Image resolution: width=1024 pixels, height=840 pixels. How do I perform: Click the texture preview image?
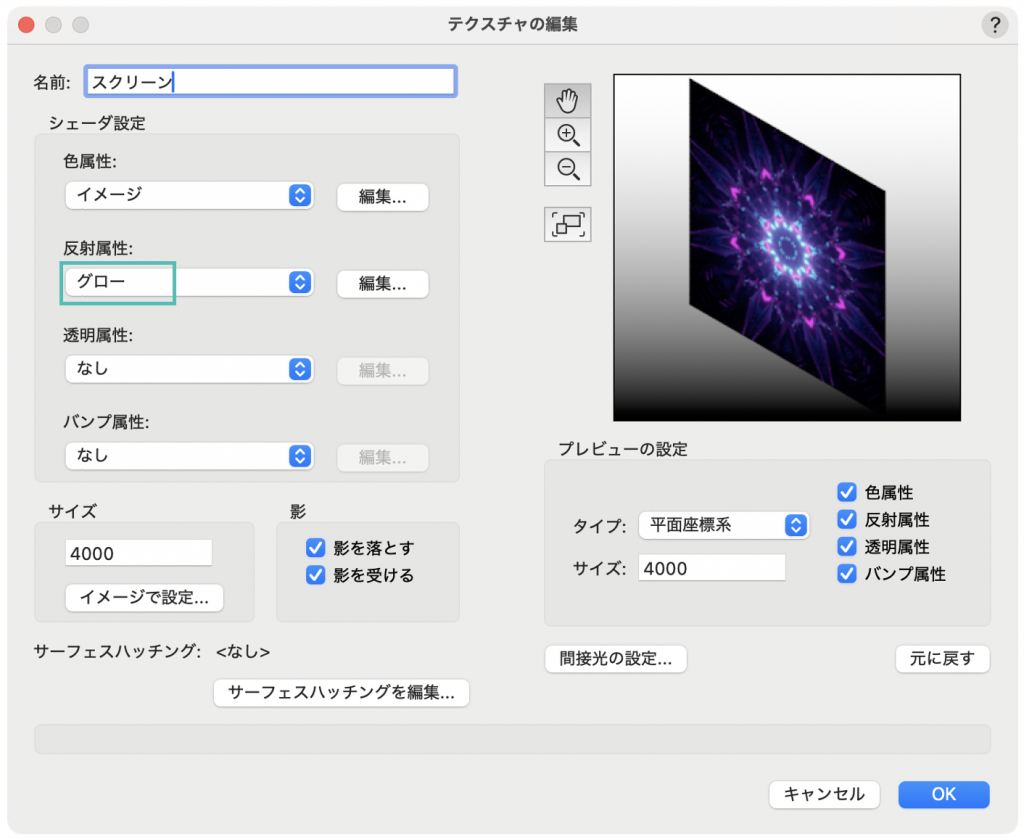pos(787,248)
